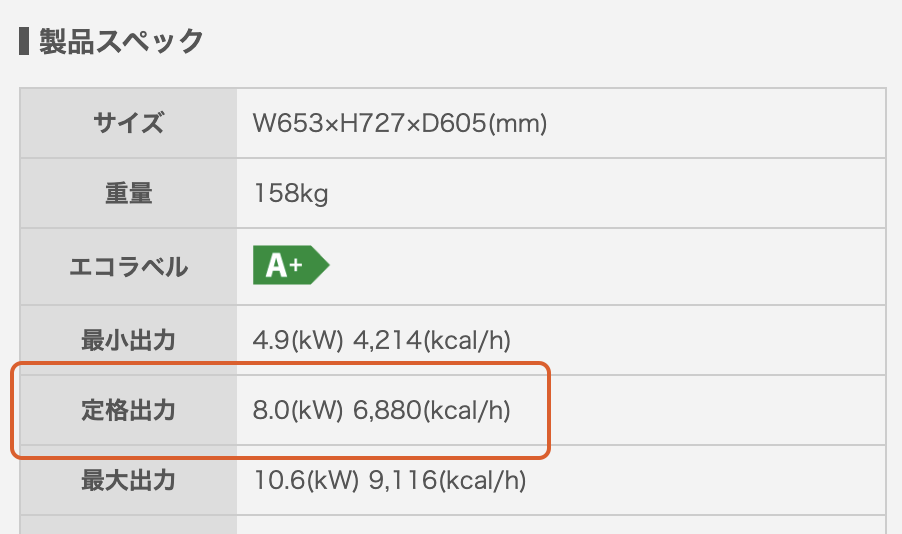The image size is (902, 534).
Task: Click the 9,116(kcal/h) value
Action: tap(446, 480)
